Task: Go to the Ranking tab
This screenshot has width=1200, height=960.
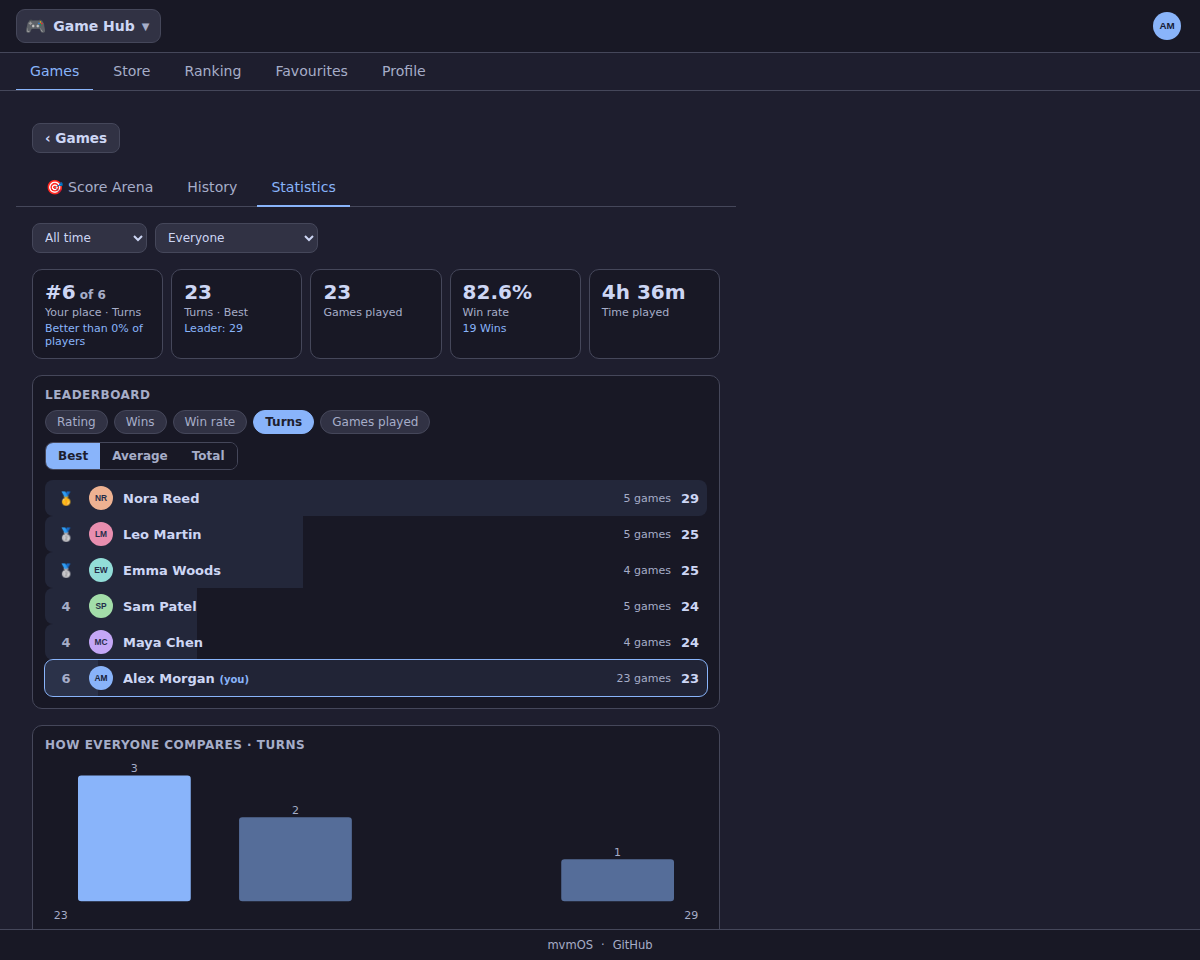Action: coord(213,71)
